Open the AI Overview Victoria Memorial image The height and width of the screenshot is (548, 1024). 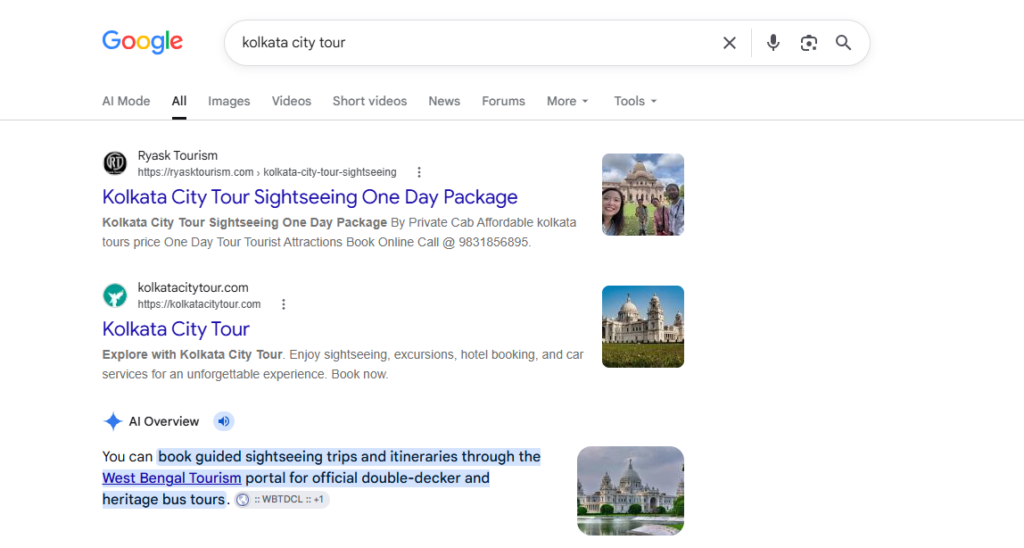point(631,491)
